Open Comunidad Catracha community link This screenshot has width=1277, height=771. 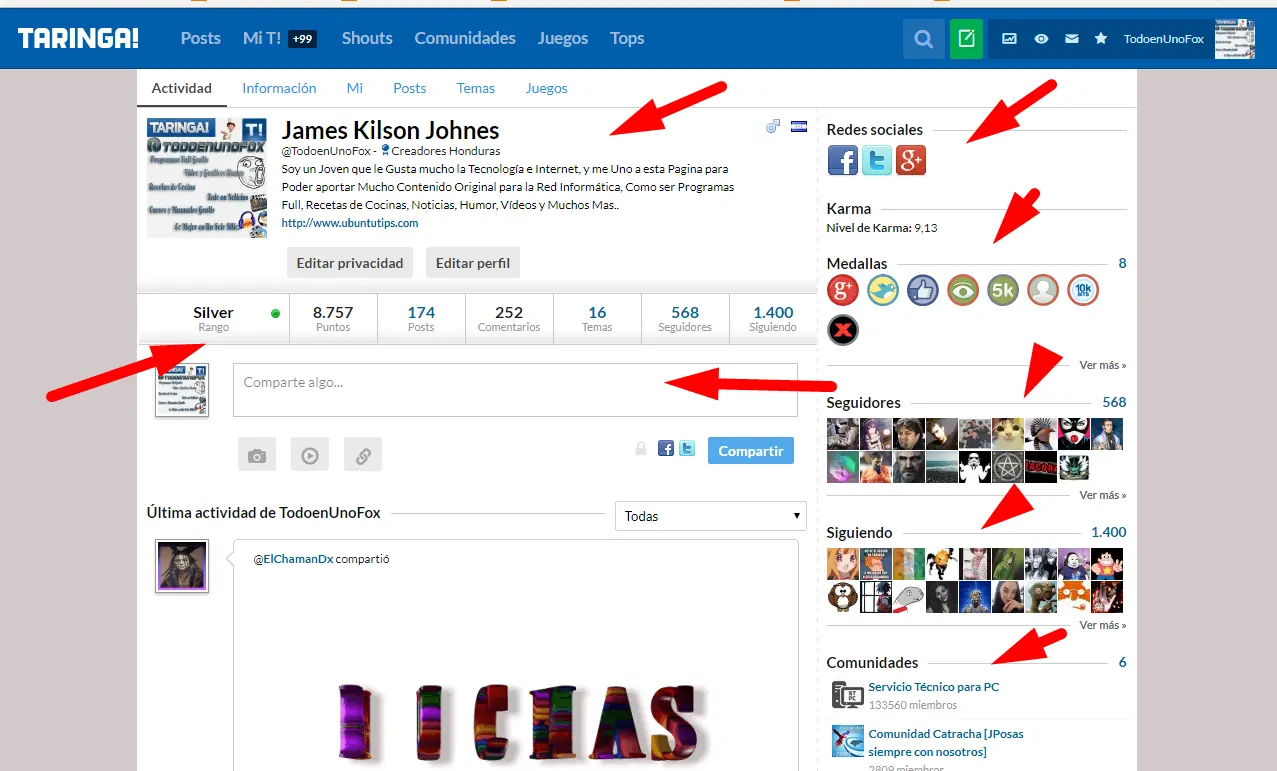coord(945,742)
